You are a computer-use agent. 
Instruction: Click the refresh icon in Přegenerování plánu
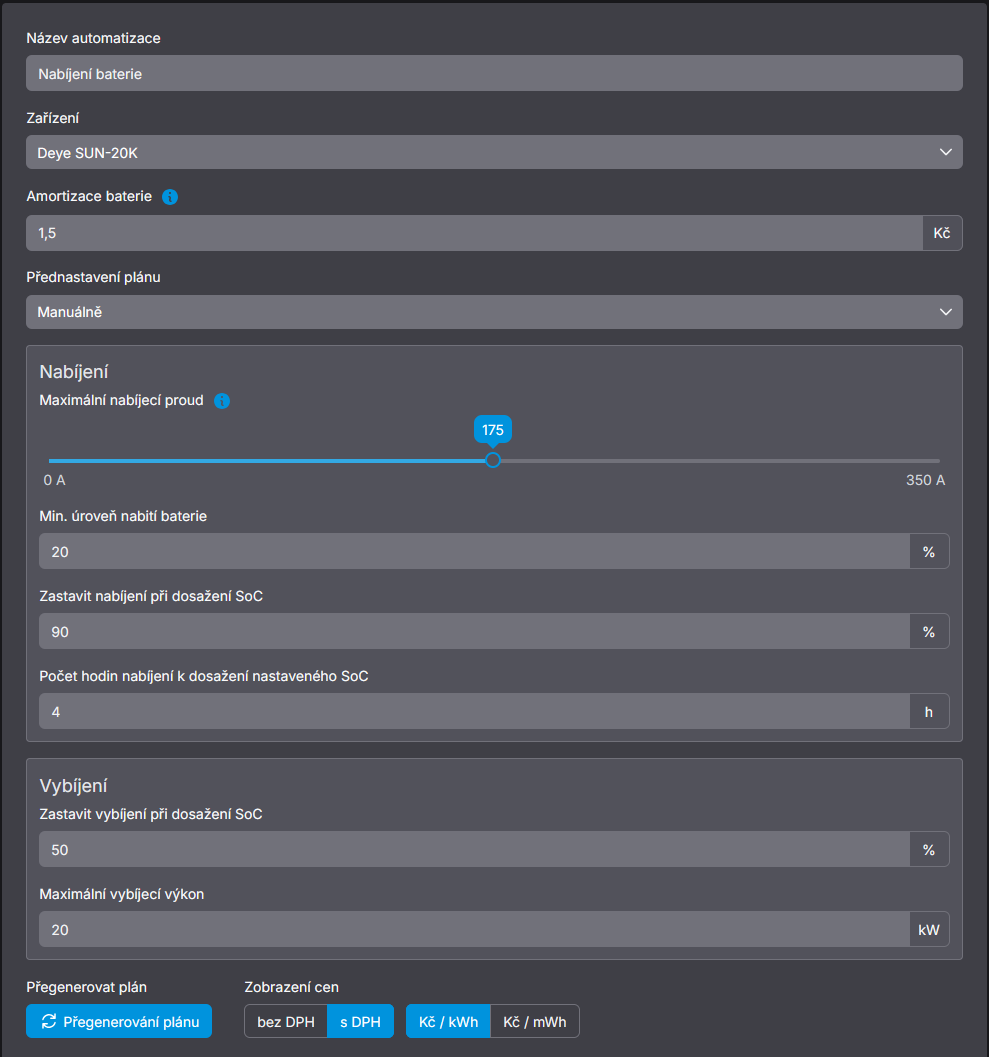pyautogui.click(x=48, y=1022)
